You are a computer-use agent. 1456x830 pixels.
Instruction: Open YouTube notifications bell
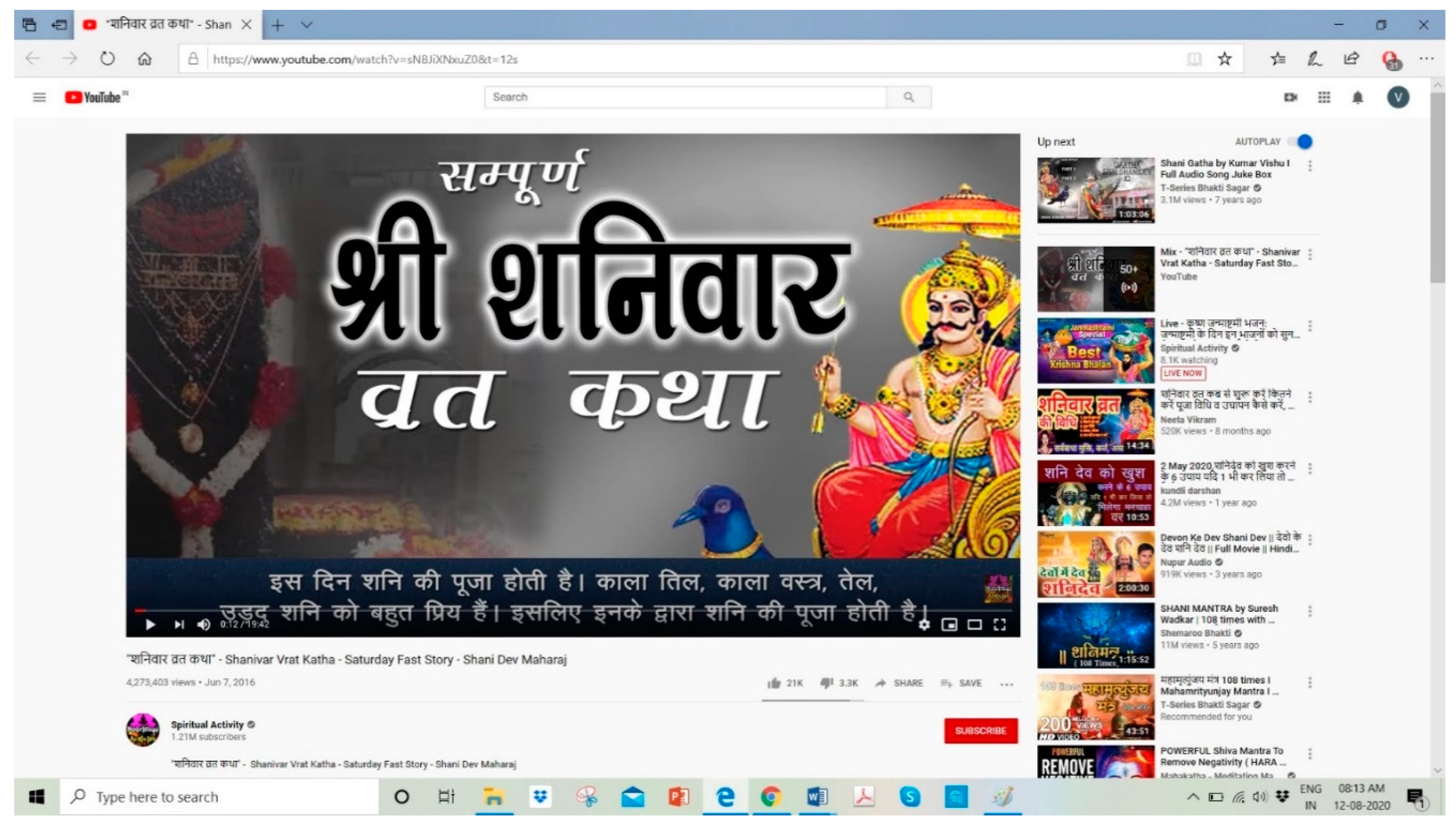1357,98
